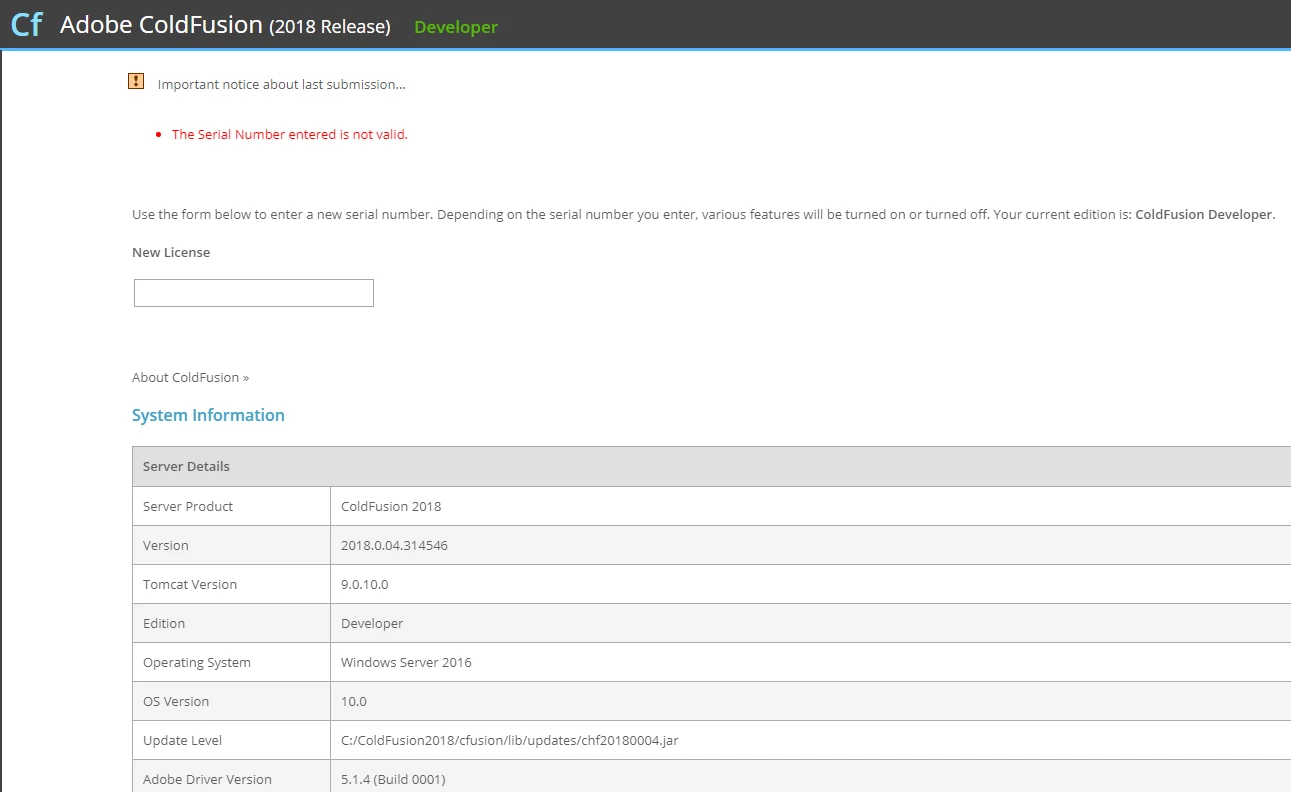The image size is (1291, 792).
Task: Click the Server Product row label
Action: 188,506
